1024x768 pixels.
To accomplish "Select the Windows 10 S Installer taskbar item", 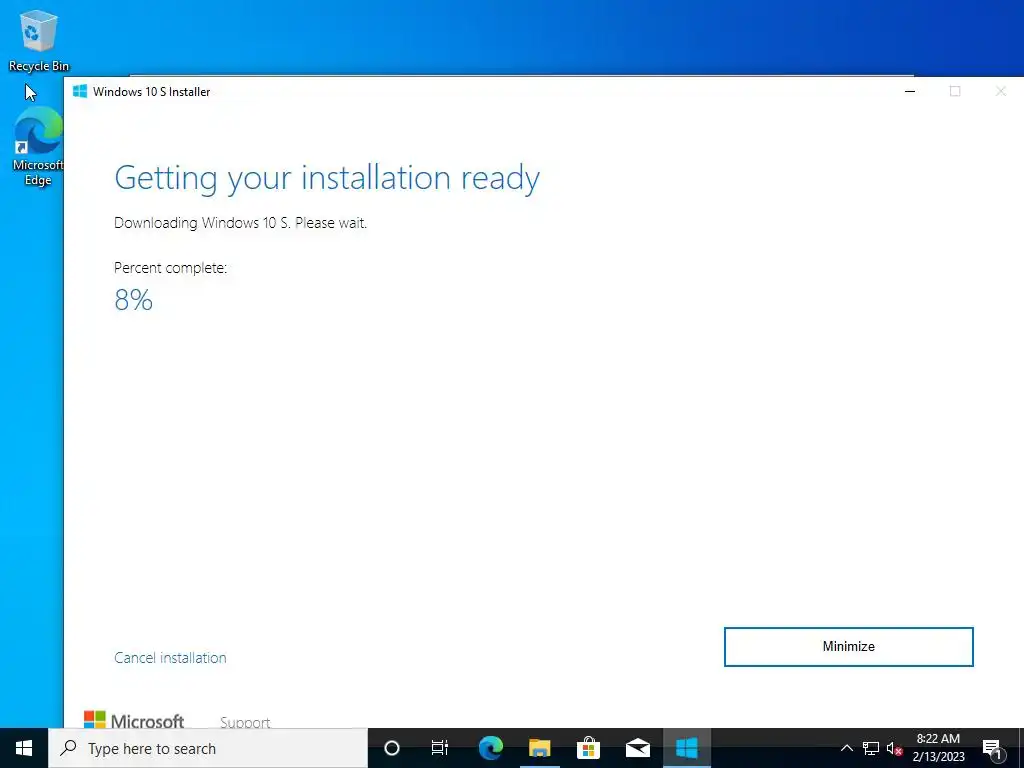I will pos(686,748).
